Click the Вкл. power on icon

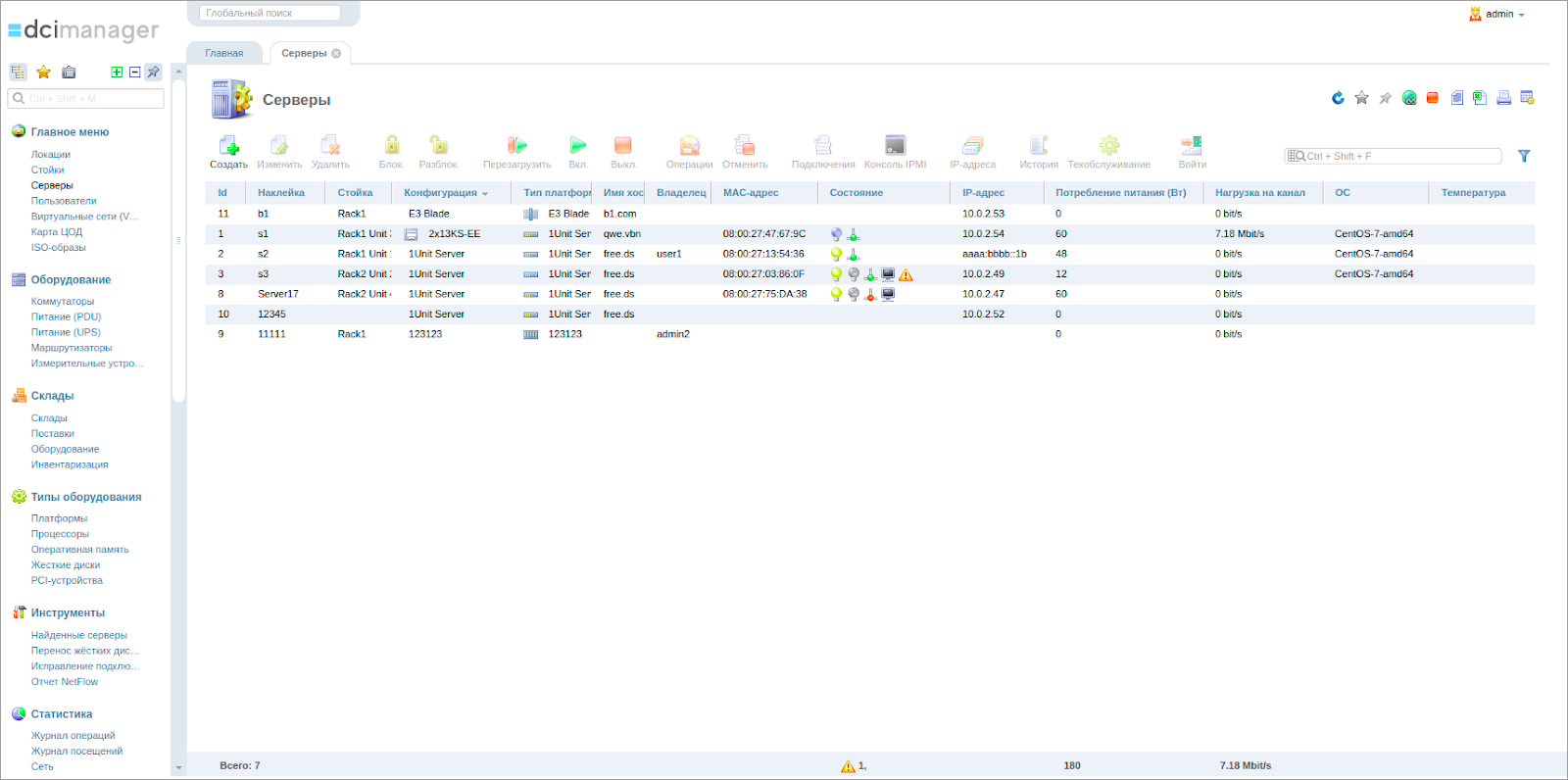point(578,146)
